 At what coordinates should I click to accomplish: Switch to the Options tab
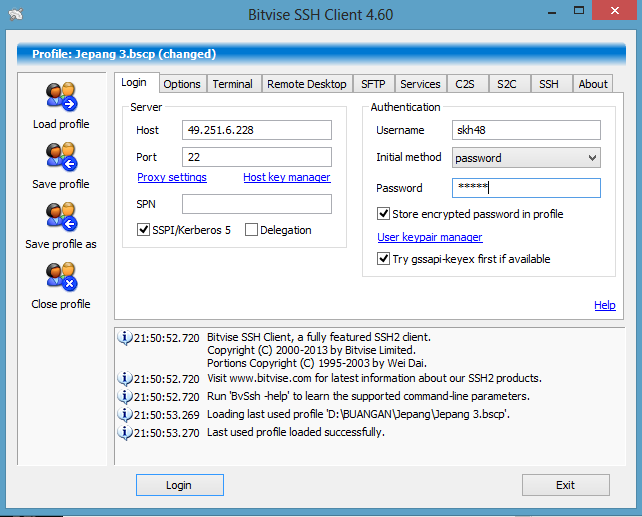click(x=182, y=84)
